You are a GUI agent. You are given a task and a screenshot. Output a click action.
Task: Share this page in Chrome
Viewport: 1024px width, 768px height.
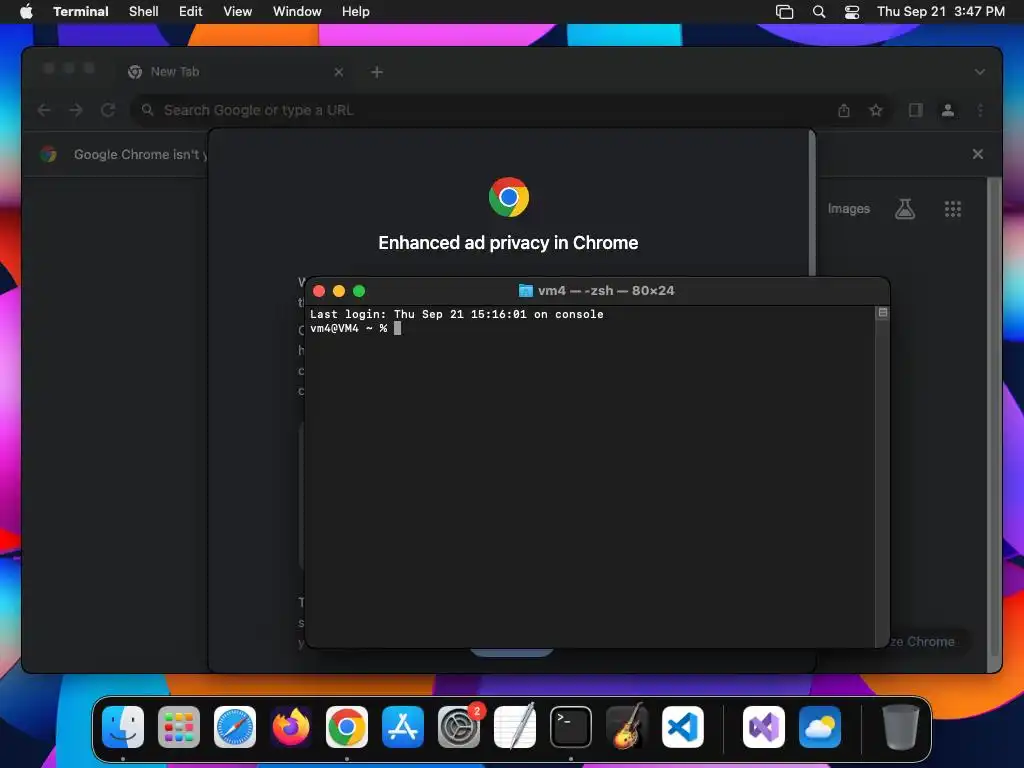[x=844, y=110]
